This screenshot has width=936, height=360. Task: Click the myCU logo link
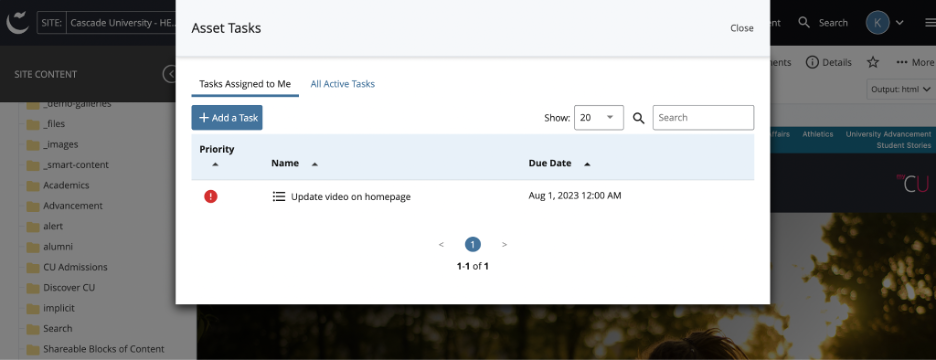point(913,183)
